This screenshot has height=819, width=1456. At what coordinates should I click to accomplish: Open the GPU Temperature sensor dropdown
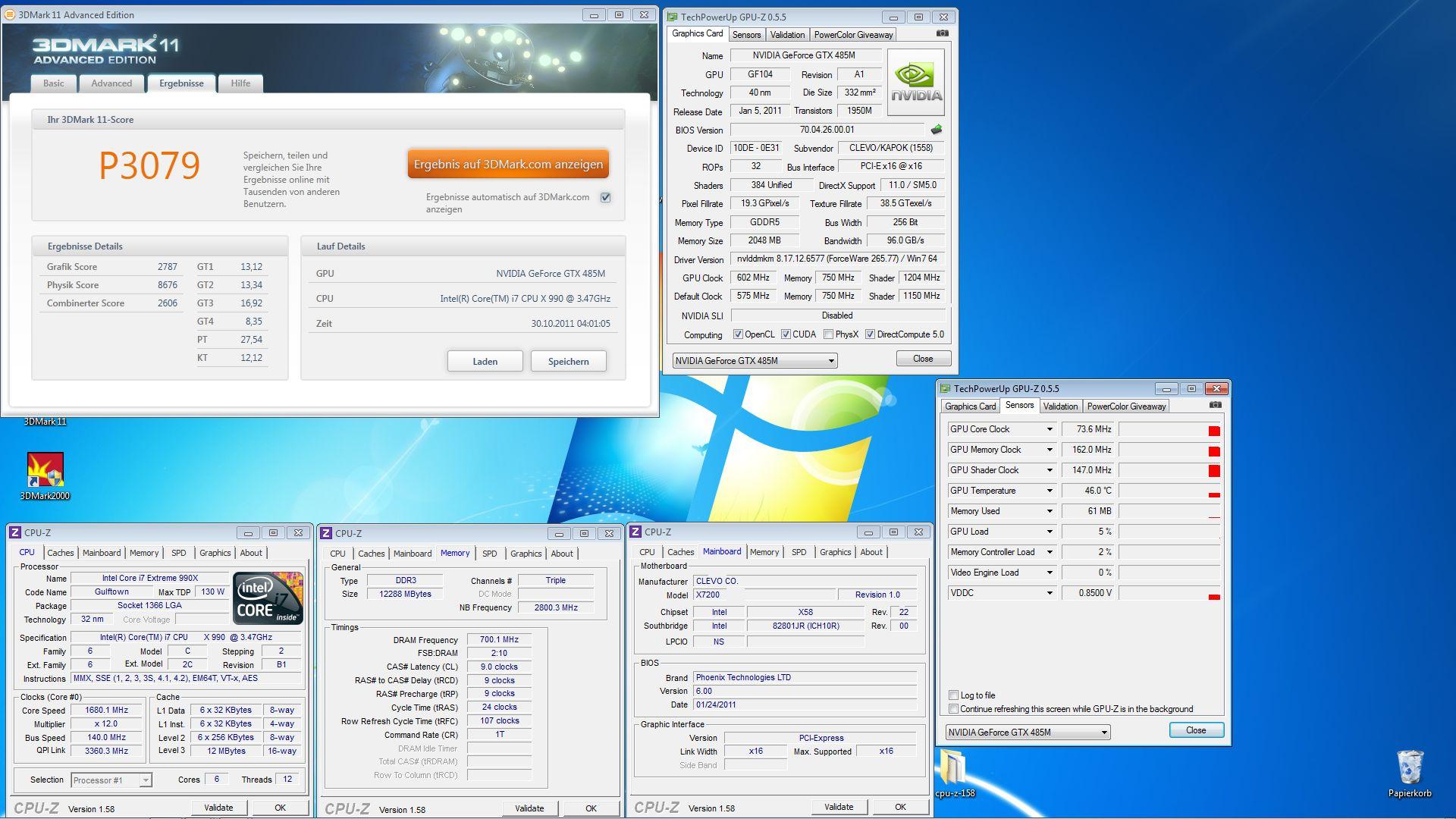1050,491
